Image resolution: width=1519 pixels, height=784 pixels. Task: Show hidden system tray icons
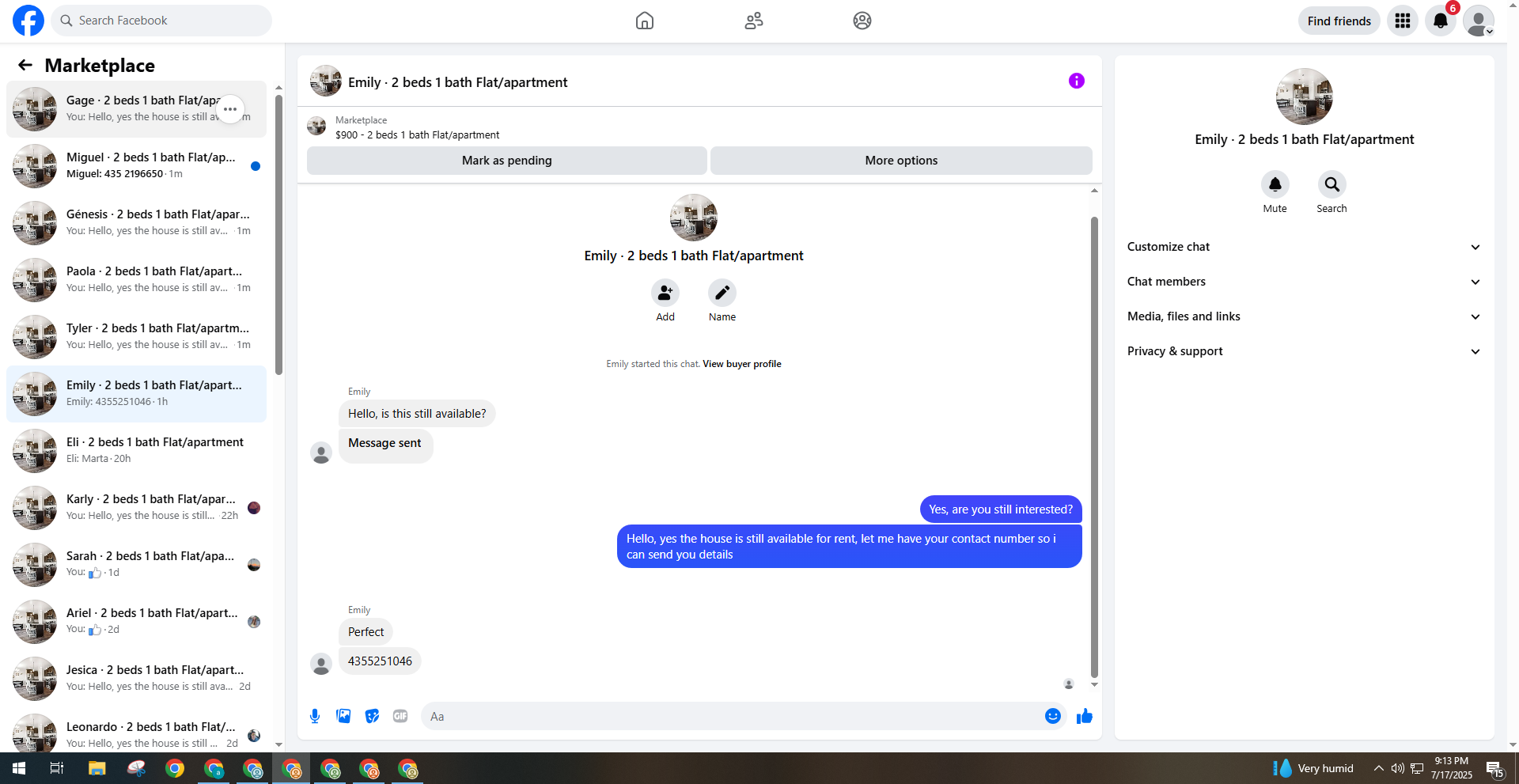[1379, 768]
